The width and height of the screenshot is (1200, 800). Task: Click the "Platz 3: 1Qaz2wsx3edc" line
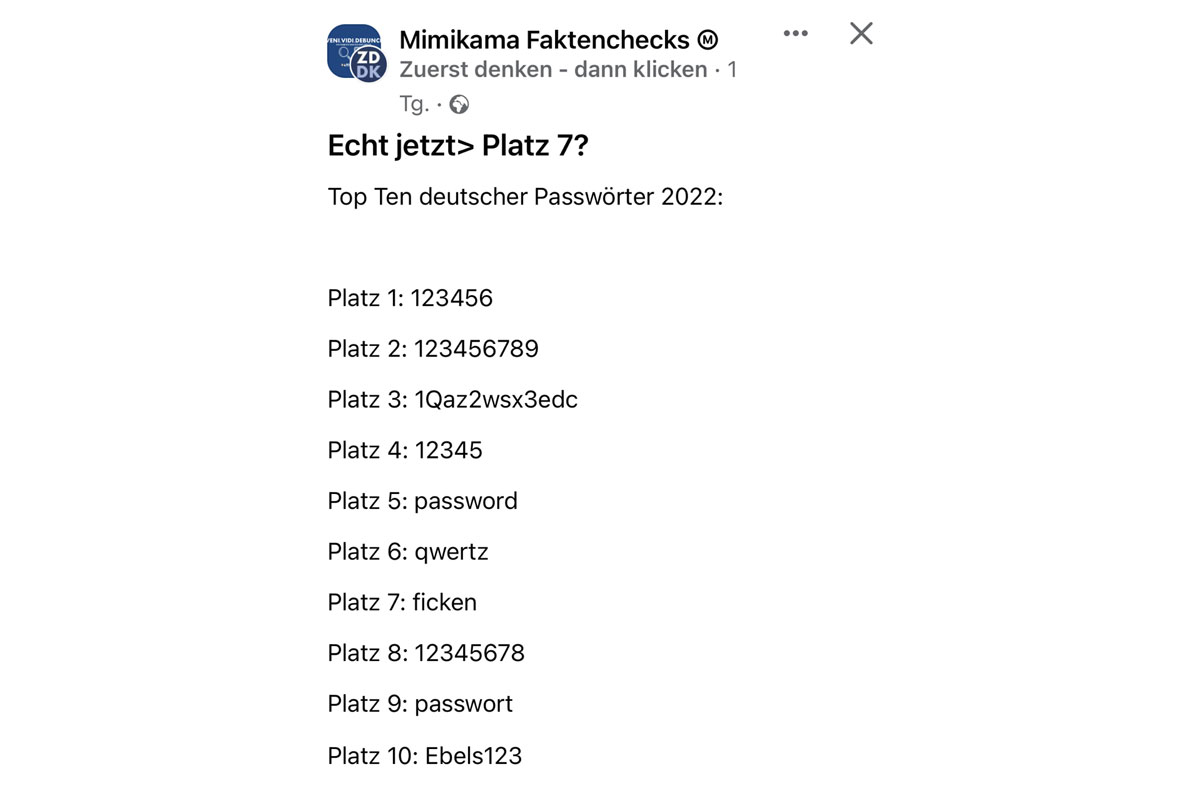coord(452,400)
